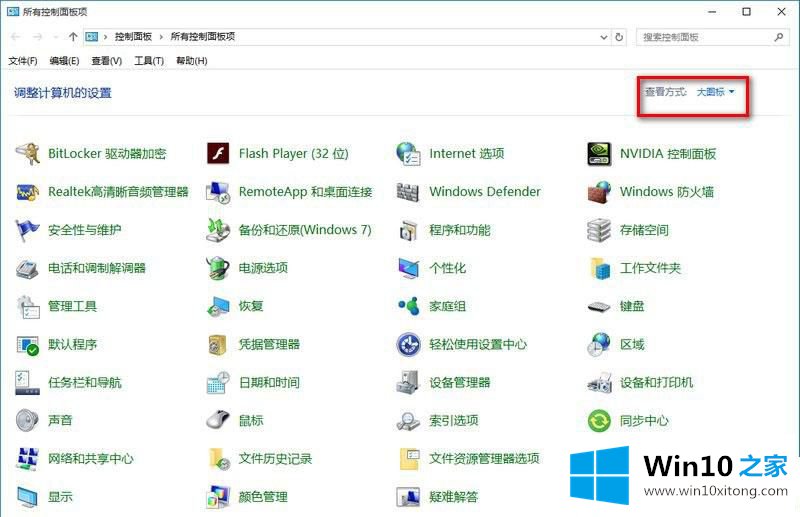
Task: Click the 工作文件夹 icon
Action: (600, 268)
